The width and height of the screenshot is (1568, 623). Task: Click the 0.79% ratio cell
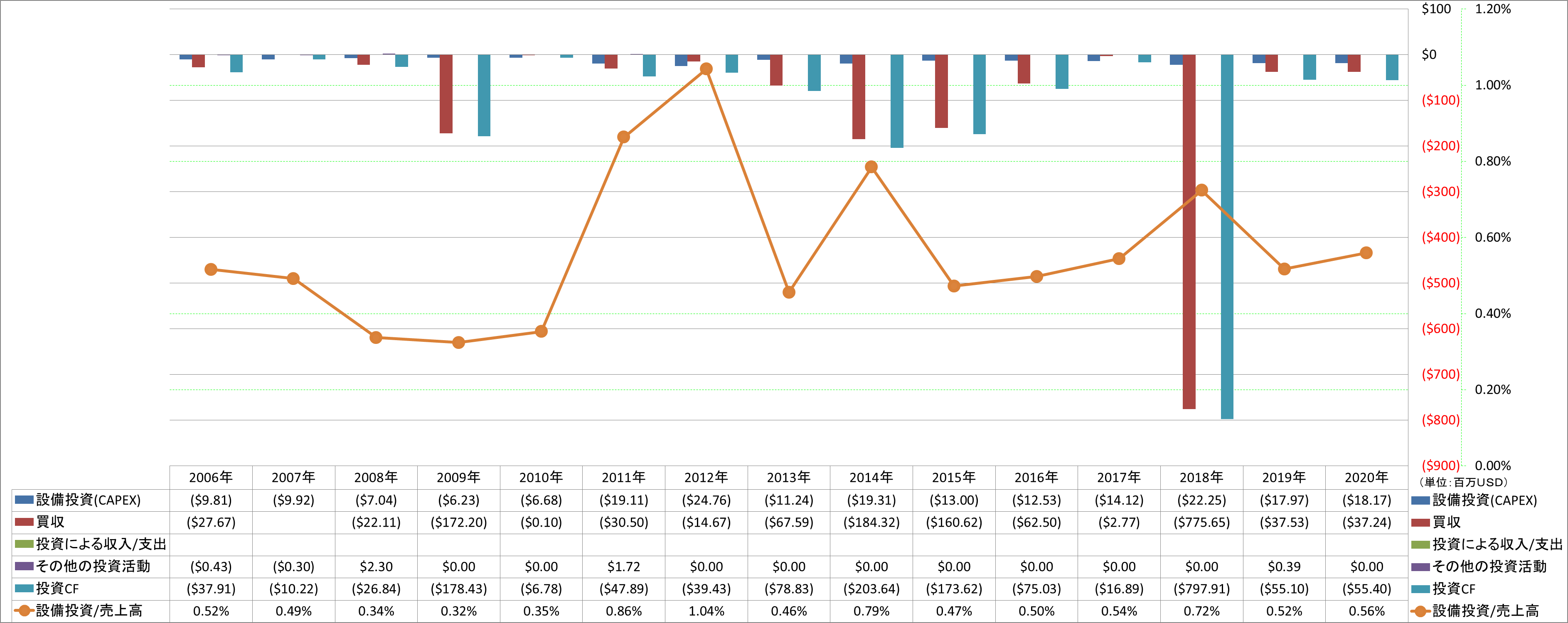pyautogui.click(x=871, y=611)
